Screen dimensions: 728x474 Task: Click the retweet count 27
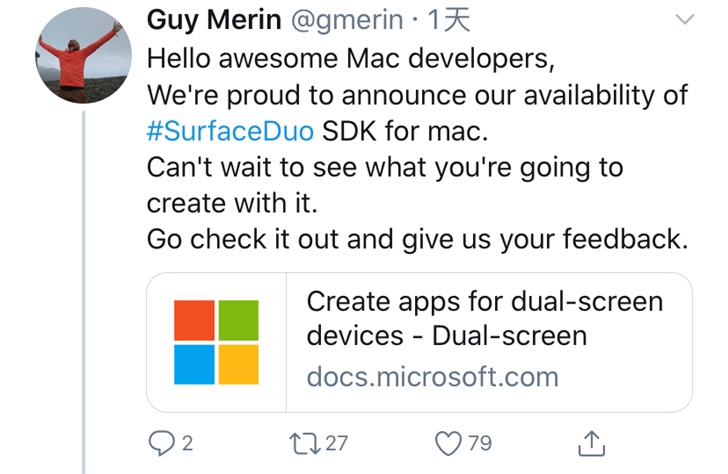pyautogui.click(x=336, y=442)
